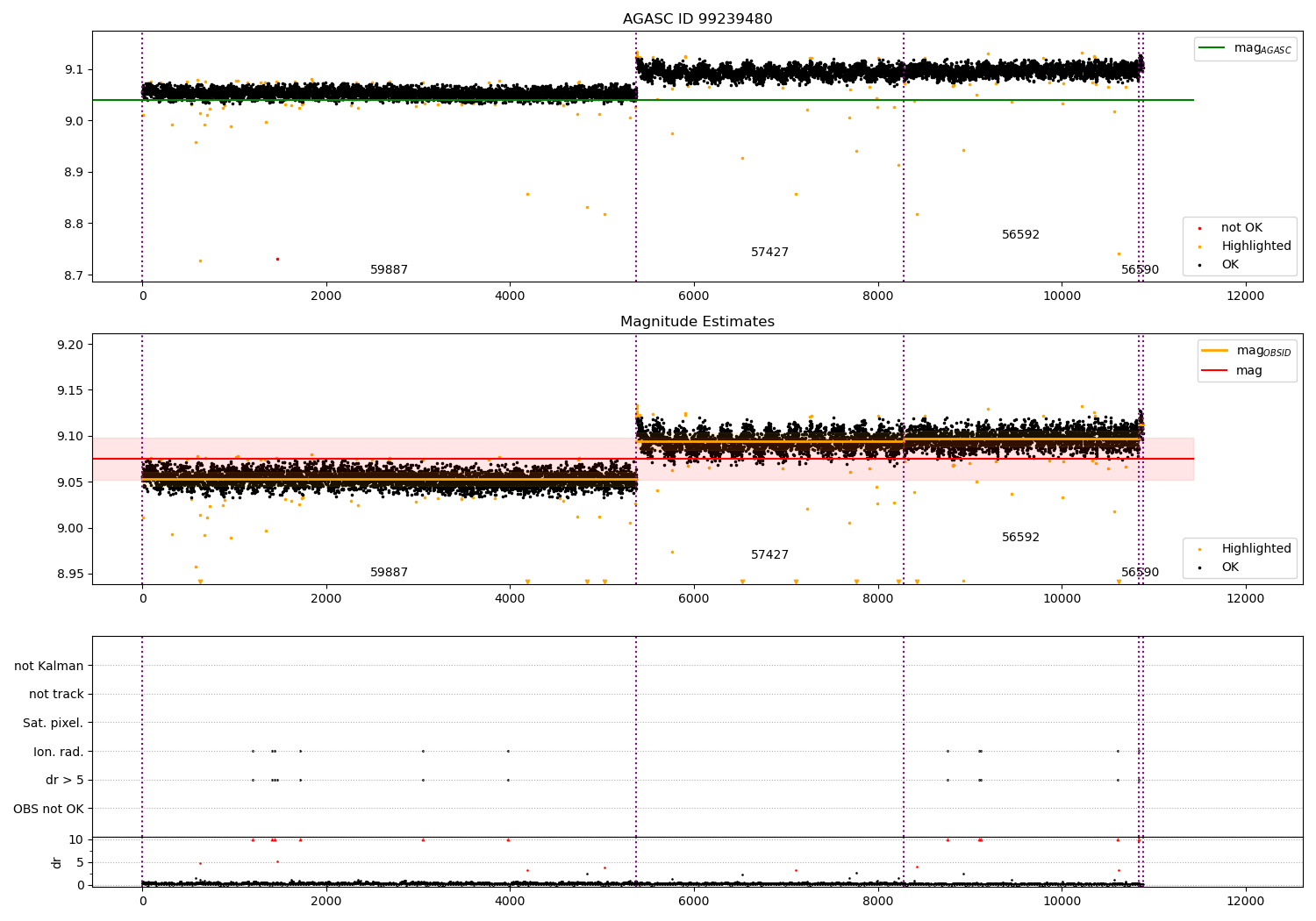Image resolution: width=1316 pixels, height=921 pixels.
Task: Select 'OK' legend entry in Magnitude Estimates plot
Action: pyautogui.click(x=1230, y=568)
